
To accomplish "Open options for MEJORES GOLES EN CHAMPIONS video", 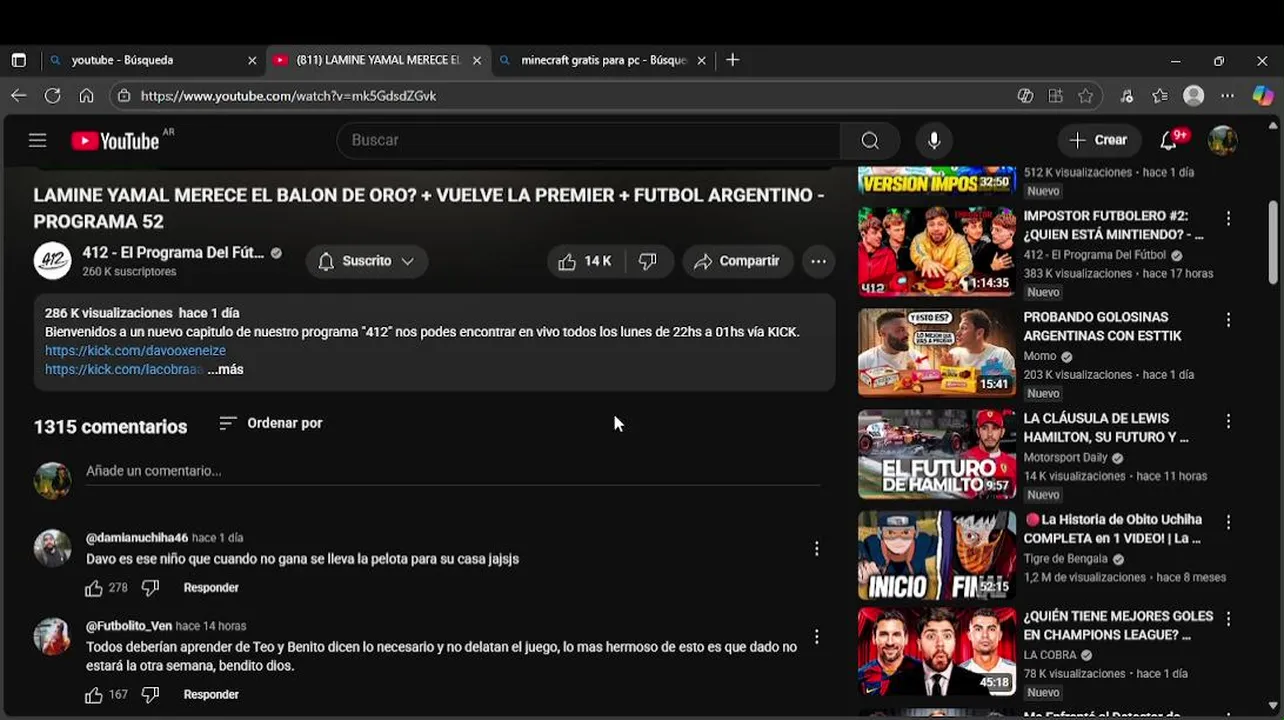I will [x=1228, y=619].
